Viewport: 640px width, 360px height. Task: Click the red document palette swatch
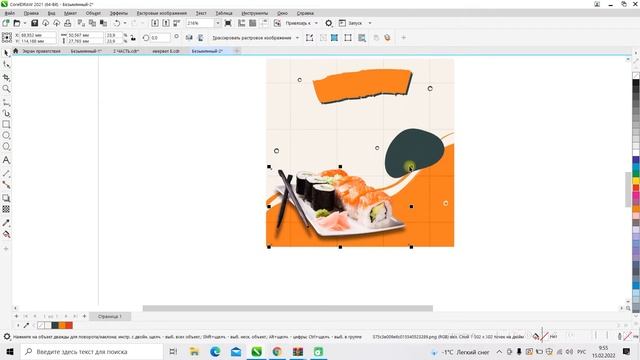coord(69,325)
